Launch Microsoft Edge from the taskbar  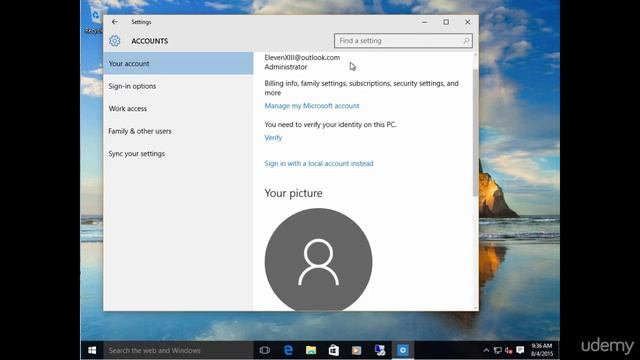click(288, 350)
